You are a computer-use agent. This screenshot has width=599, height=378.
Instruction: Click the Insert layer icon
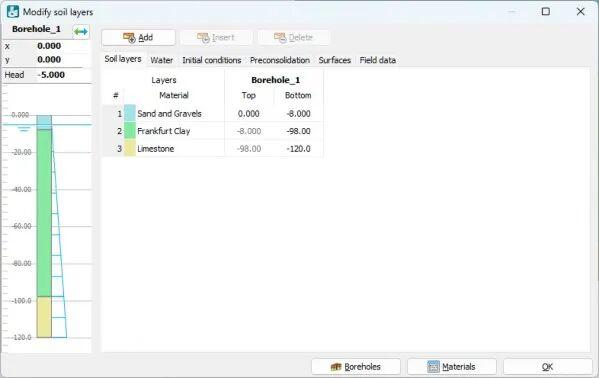(203, 37)
